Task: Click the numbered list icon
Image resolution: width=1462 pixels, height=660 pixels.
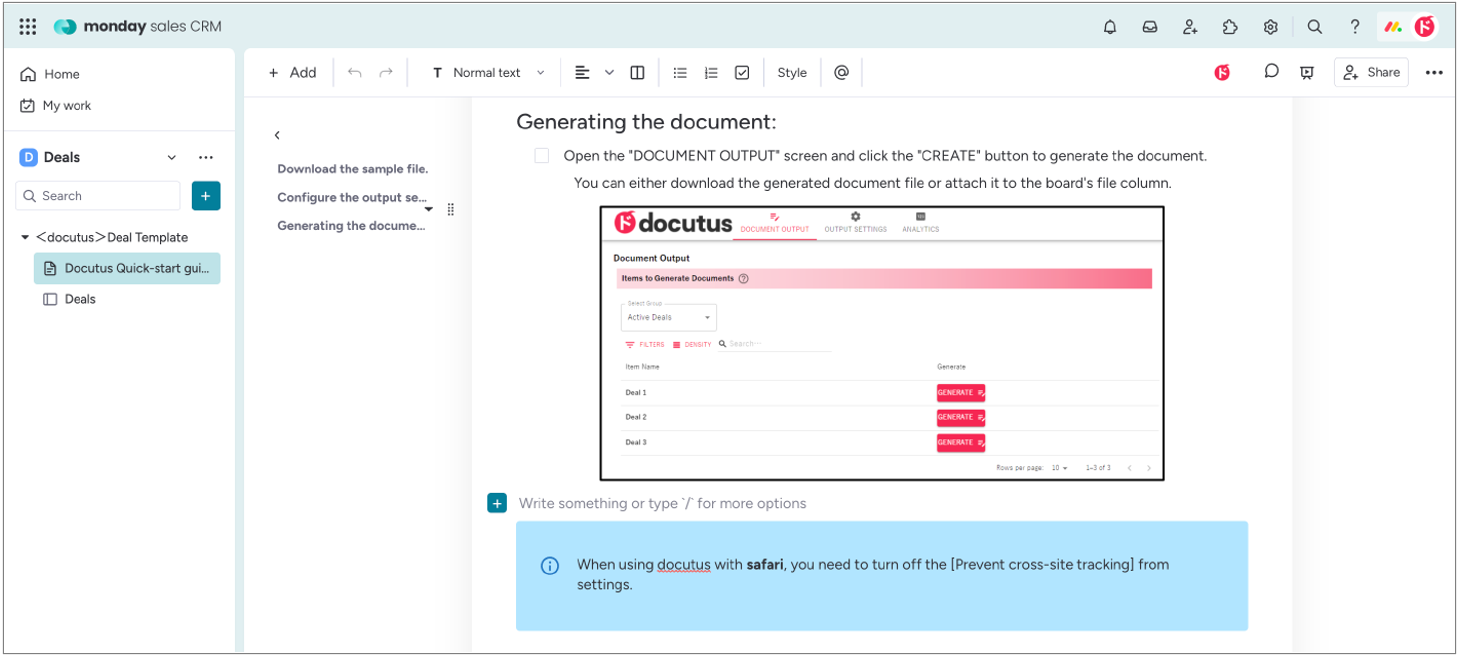Action: coord(711,73)
